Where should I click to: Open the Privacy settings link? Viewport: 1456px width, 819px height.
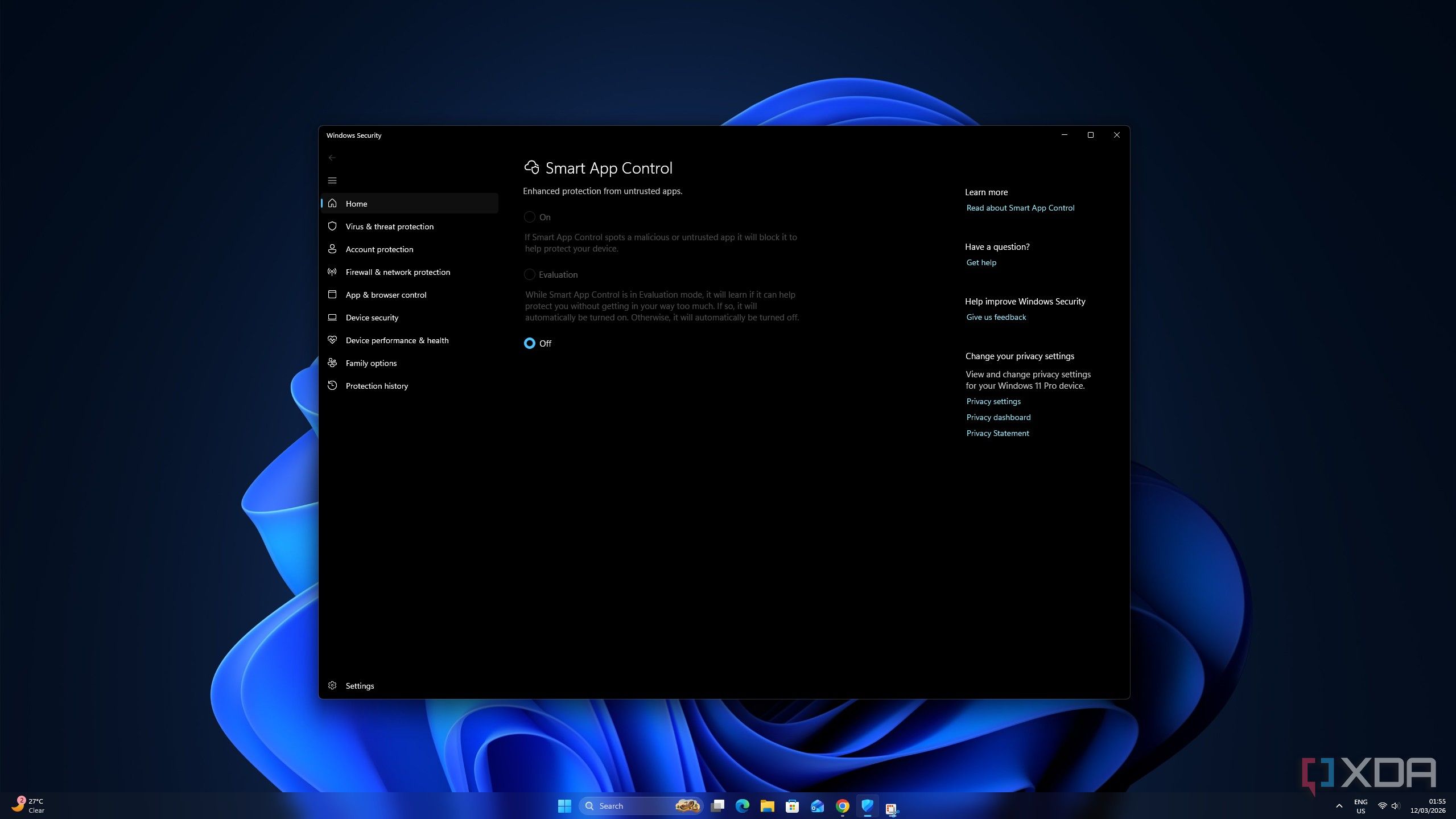coord(993,401)
